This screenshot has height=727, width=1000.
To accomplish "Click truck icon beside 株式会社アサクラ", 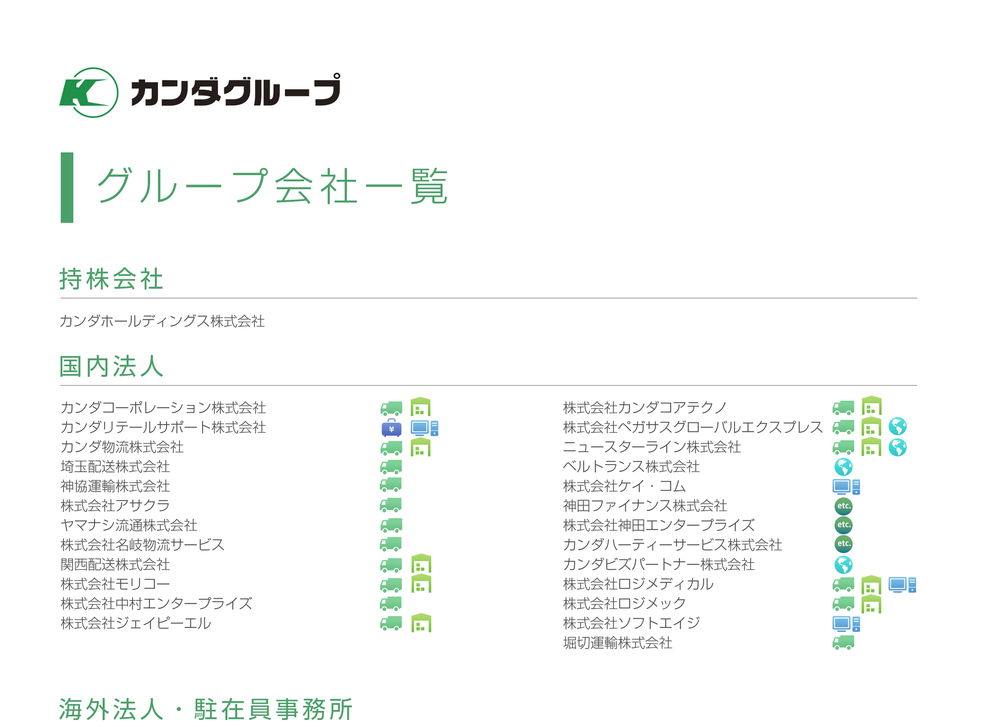I will coord(392,506).
